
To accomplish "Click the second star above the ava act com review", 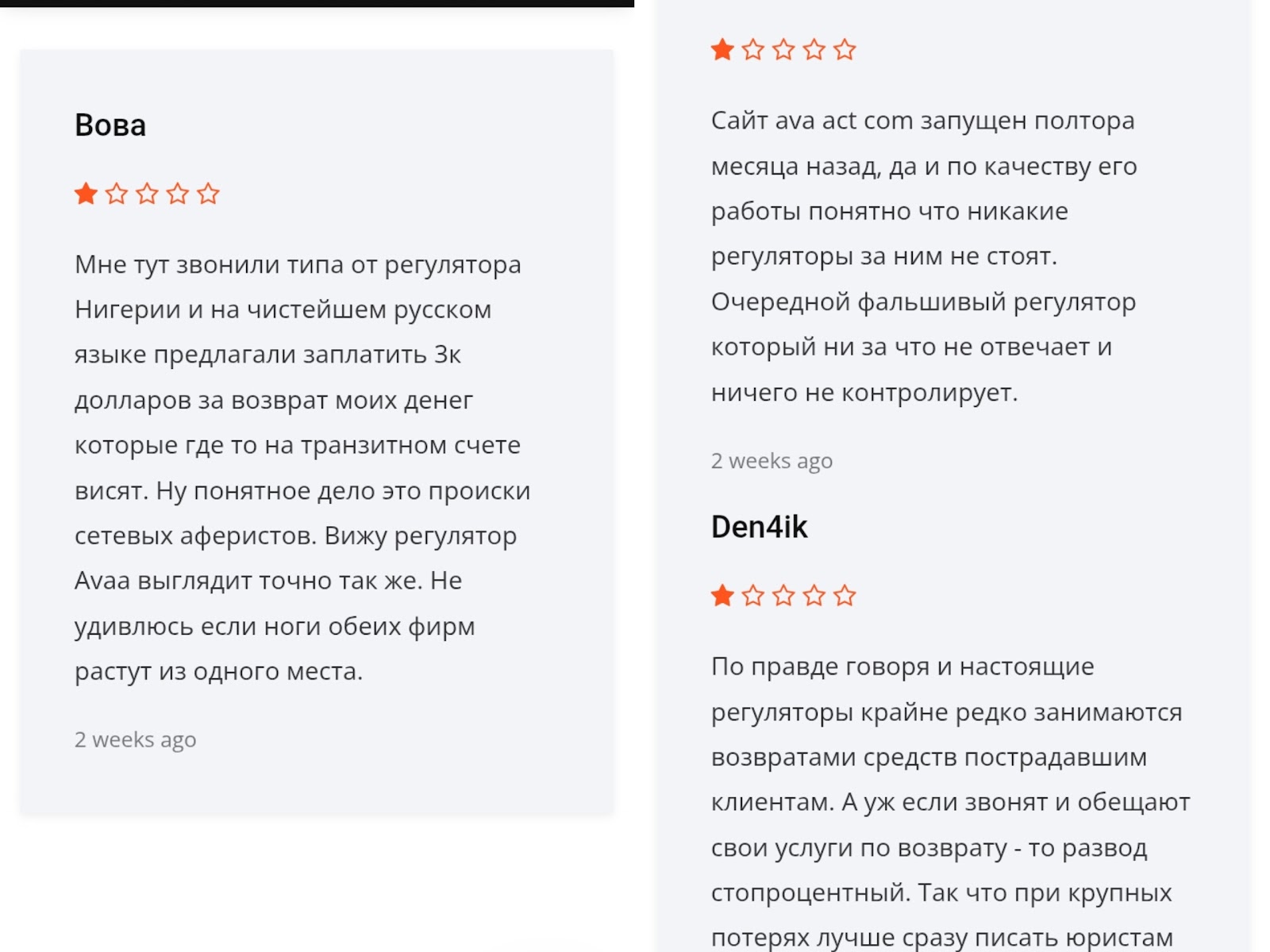I will [752, 50].
